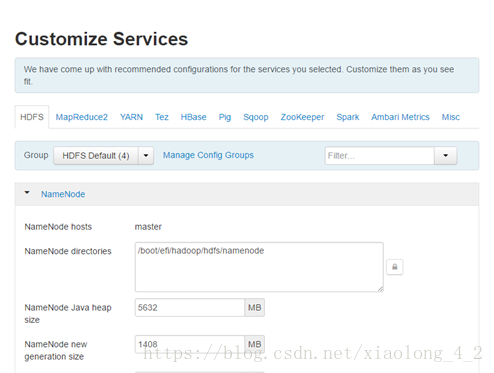Select the Sqoop tab
The height and width of the screenshot is (373, 494).
coord(256,117)
